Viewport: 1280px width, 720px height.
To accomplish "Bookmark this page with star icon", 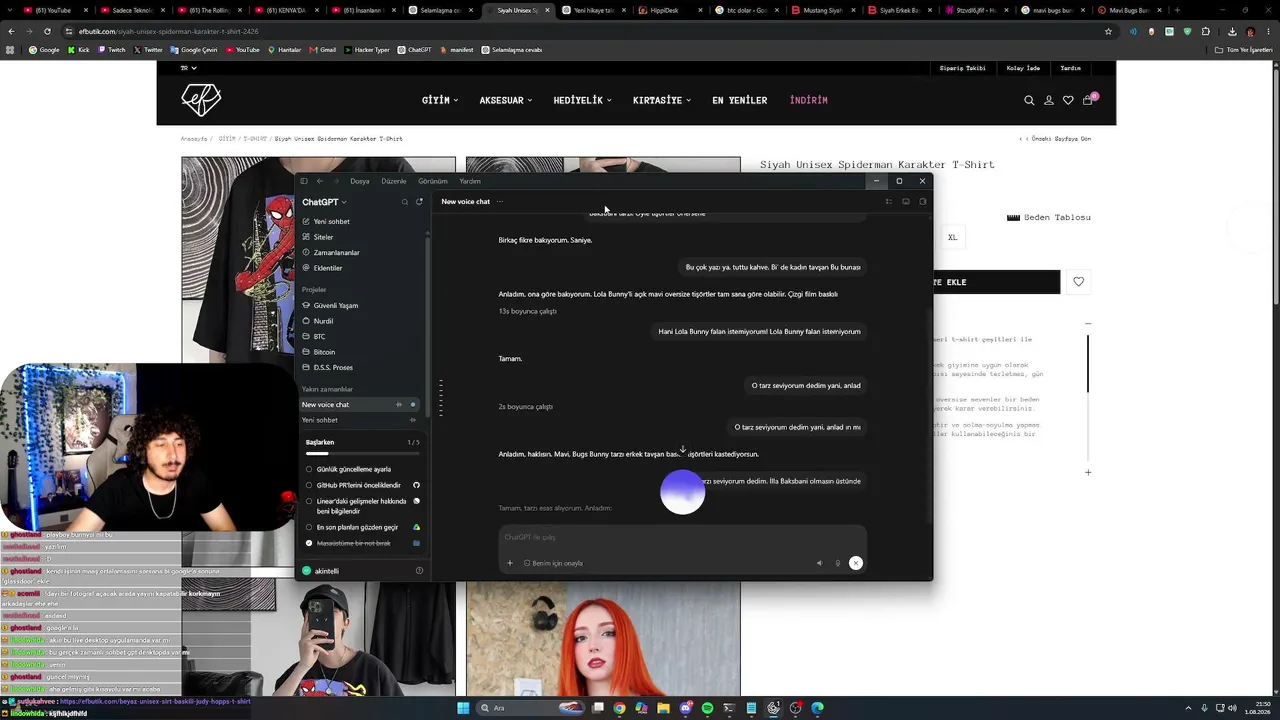I will [x=1108, y=31].
